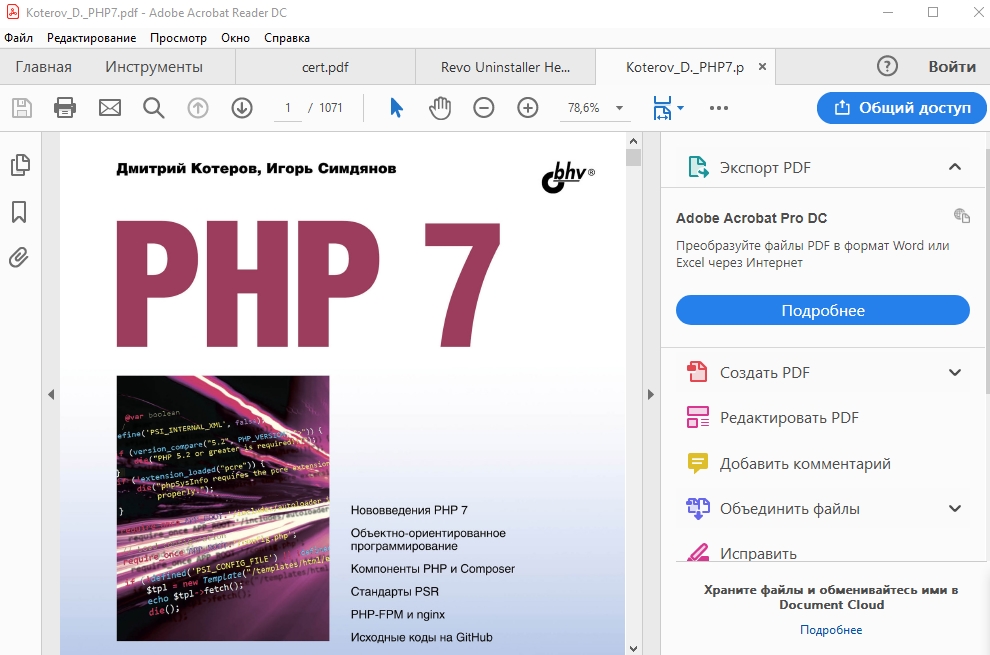Click the 1071 total pages text

331,108
